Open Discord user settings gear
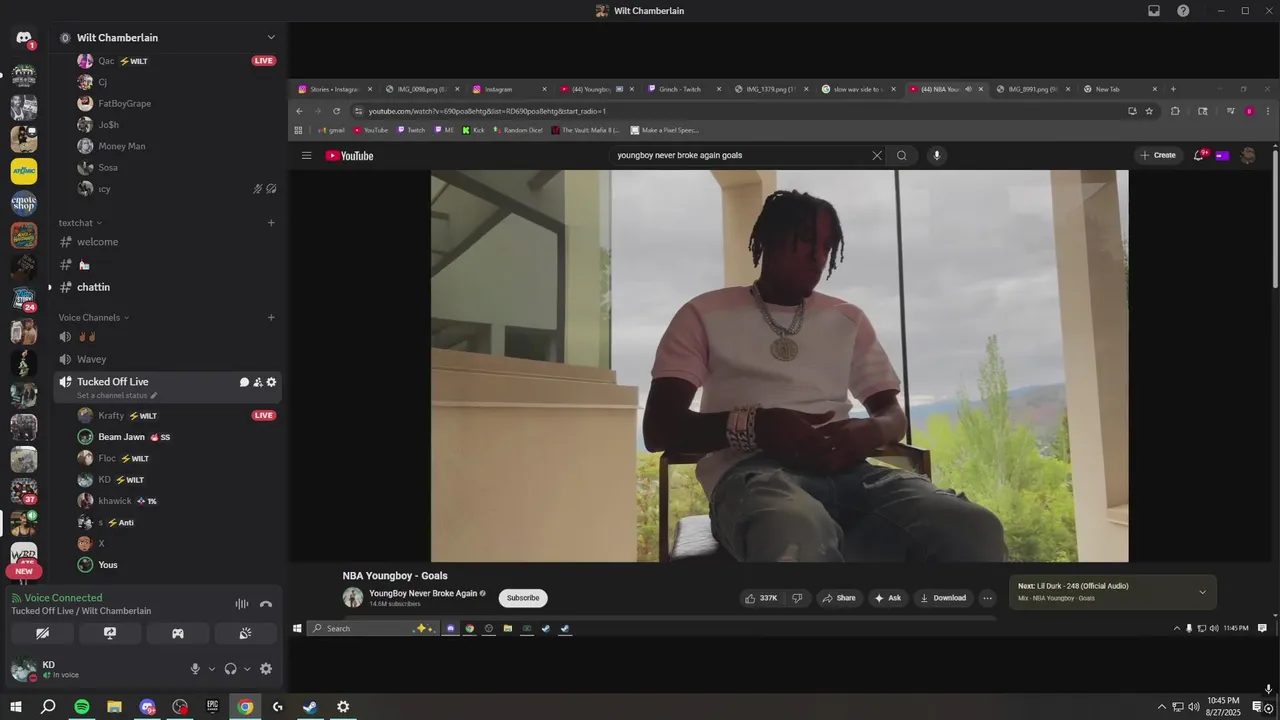1280x720 pixels. pyautogui.click(x=266, y=669)
